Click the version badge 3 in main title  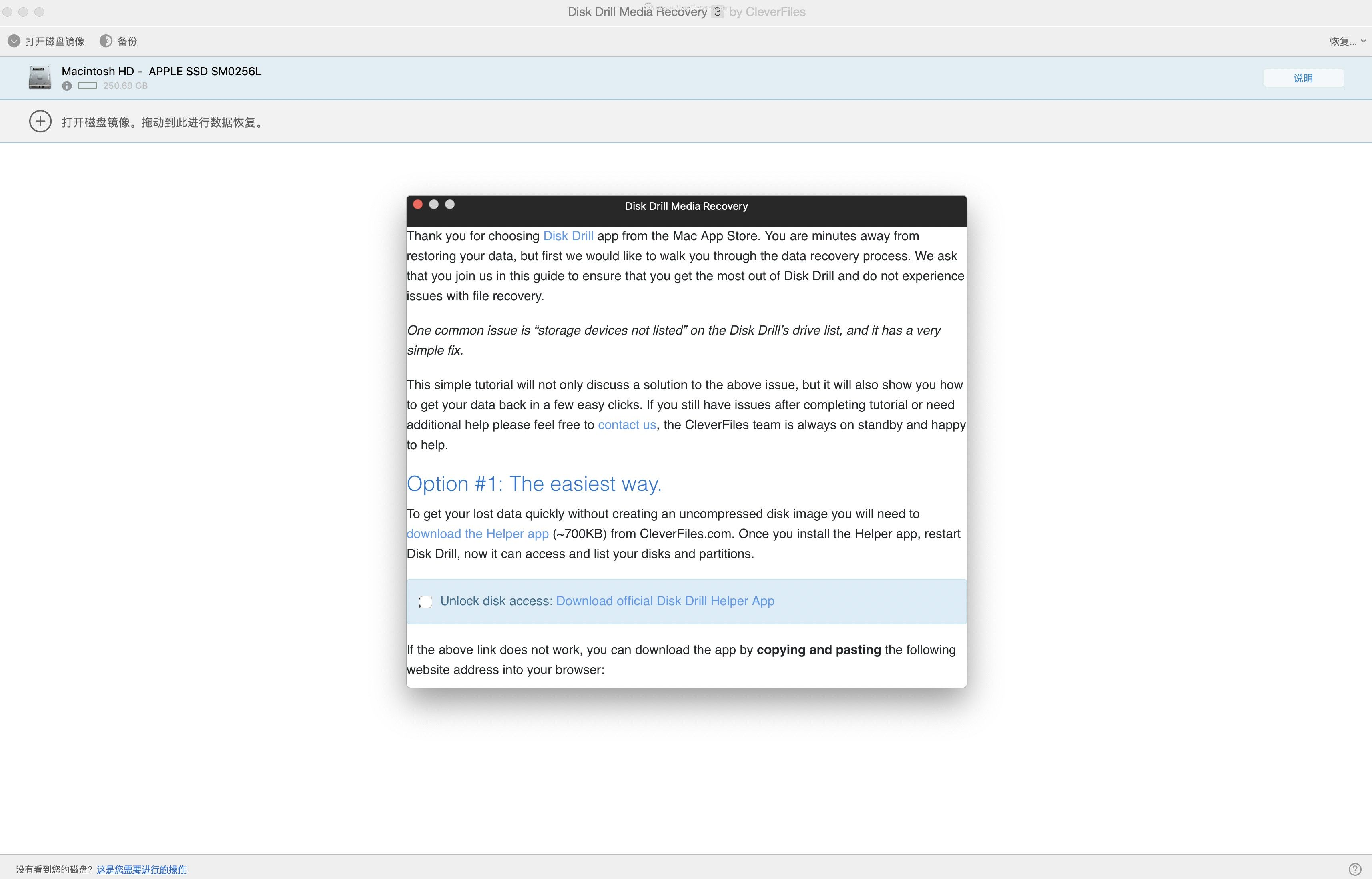717,12
